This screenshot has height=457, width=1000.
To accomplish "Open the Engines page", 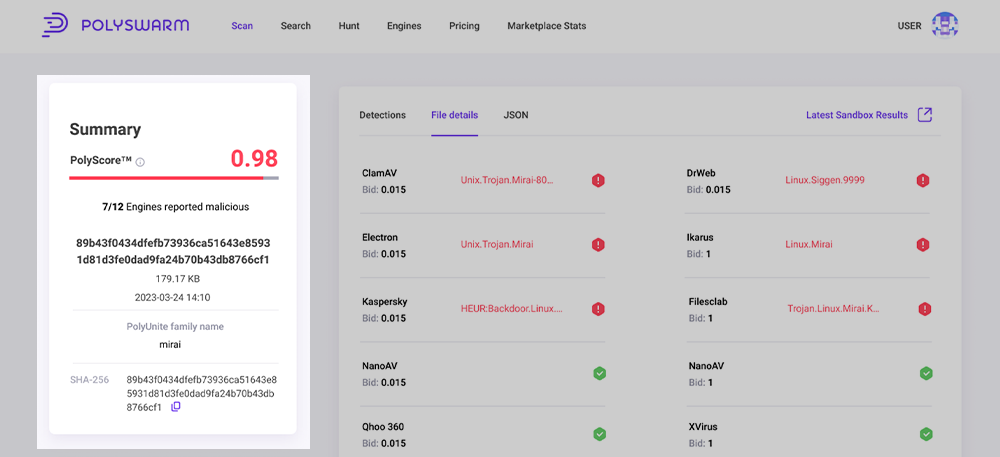I will pos(404,26).
